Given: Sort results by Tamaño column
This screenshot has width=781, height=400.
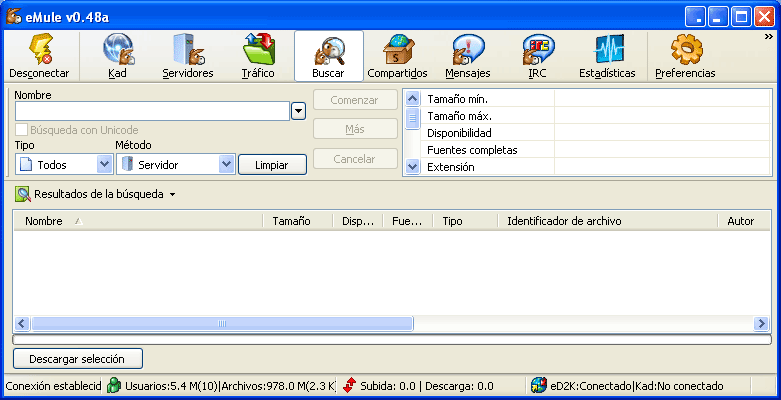Looking at the screenshot, I should pyautogui.click(x=298, y=221).
